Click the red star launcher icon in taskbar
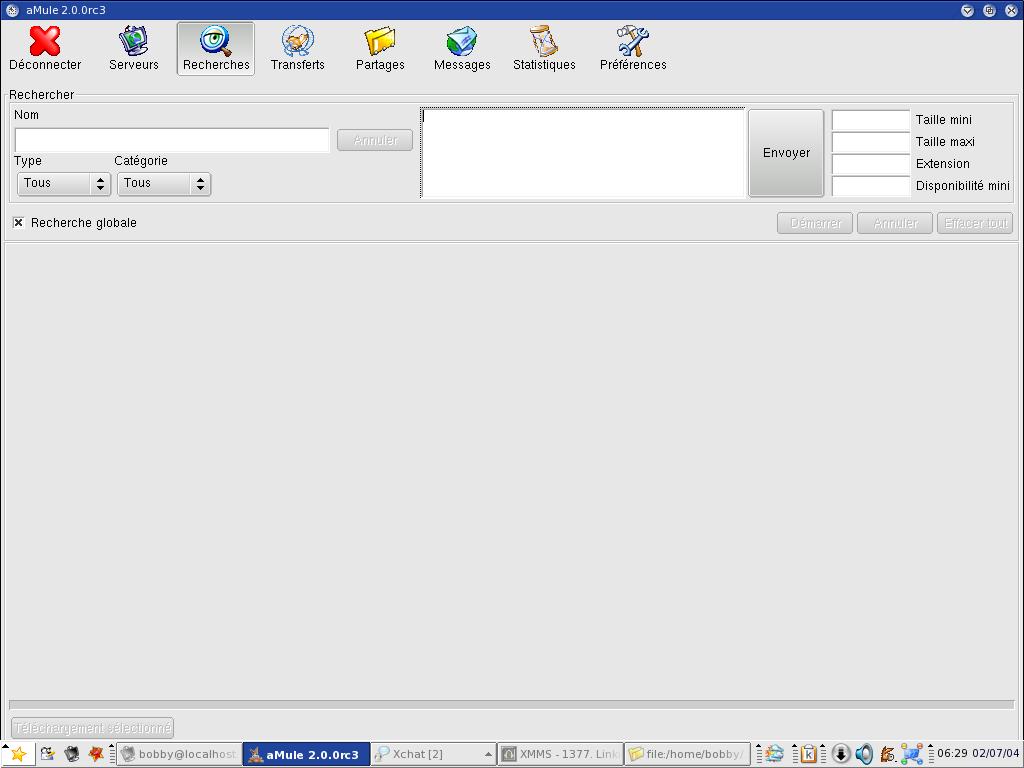Viewport: 1024px width, 768px height. pos(96,754)
